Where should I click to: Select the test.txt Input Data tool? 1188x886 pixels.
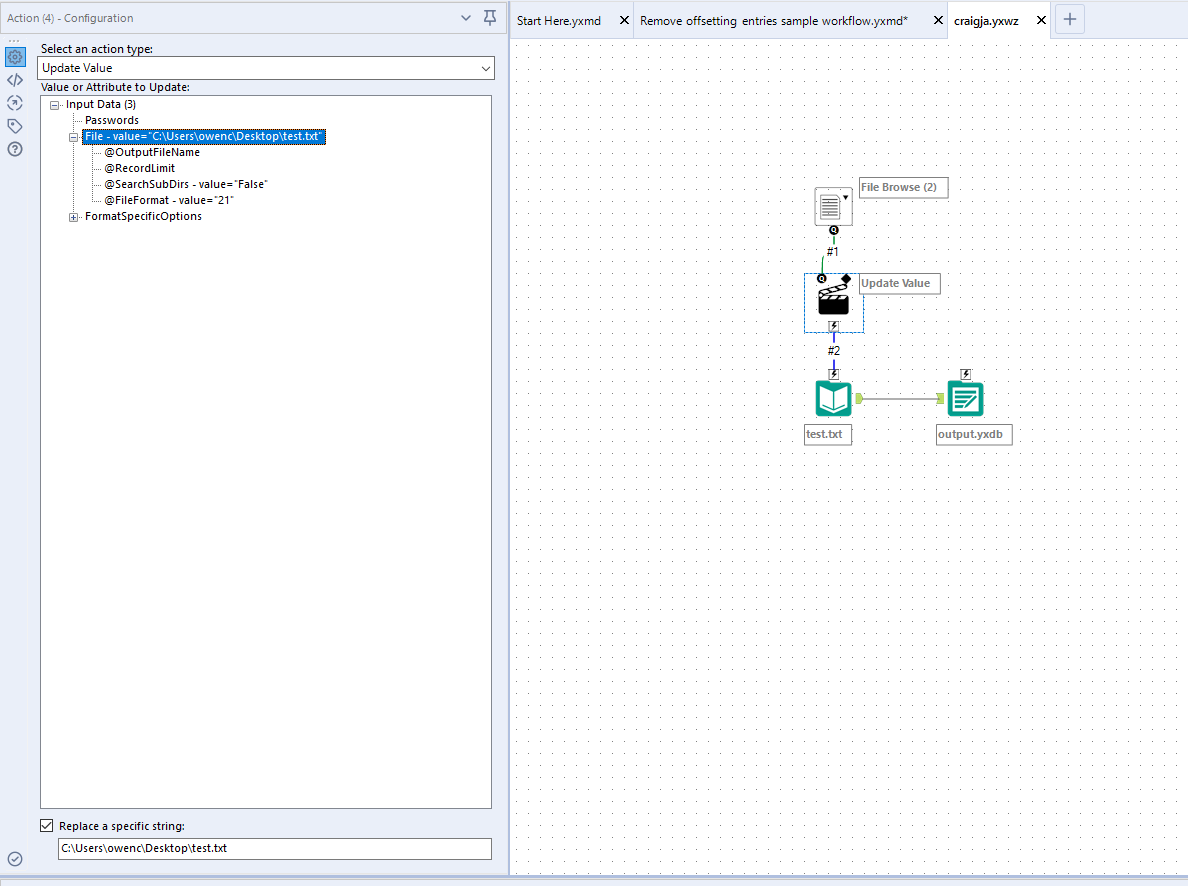pyautogui.click(x=833, y=397)
